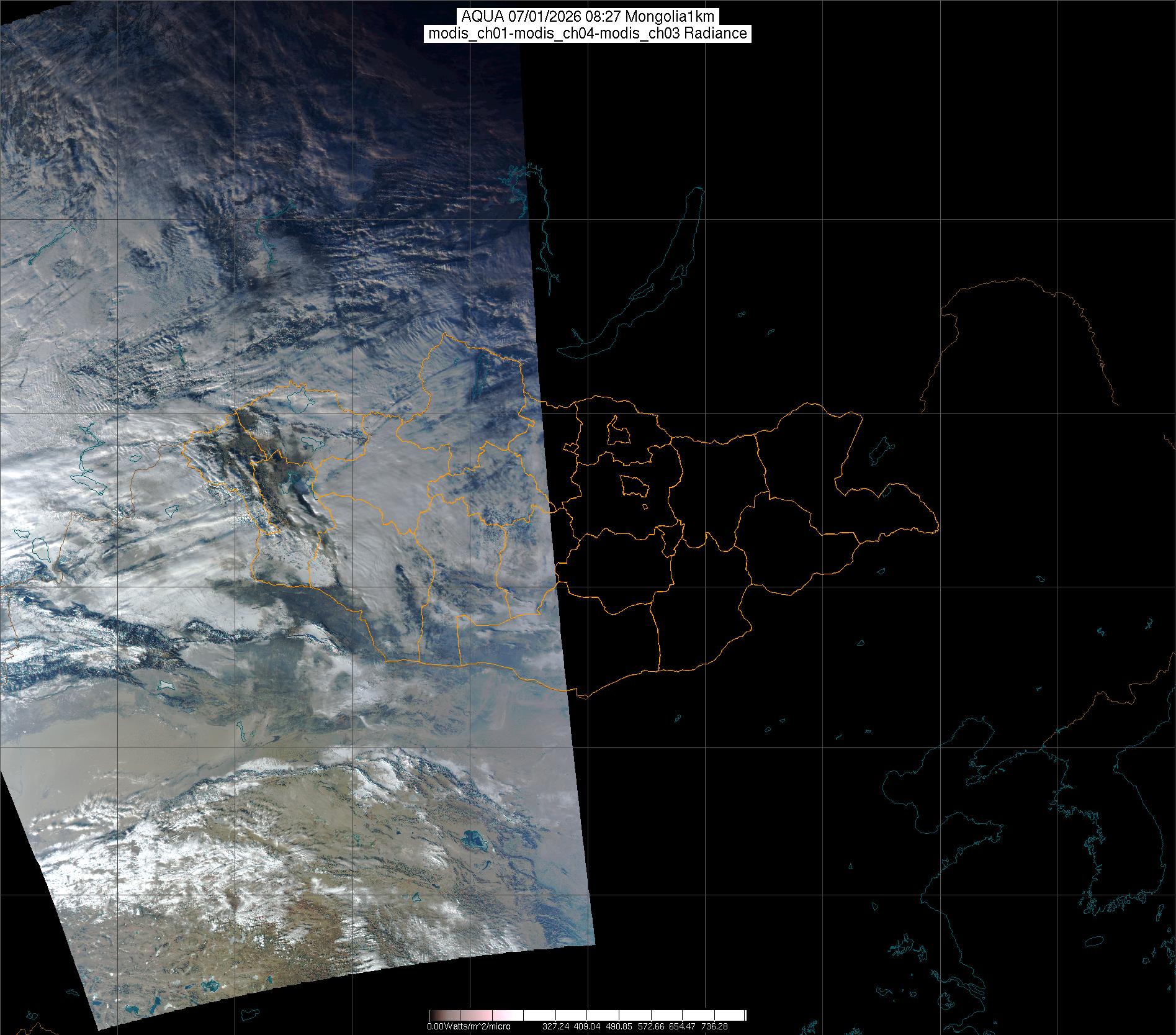This screenshot has width=1176, height=1035.
Task: Click the "654.47" scale value
Action: [683, 1026]
